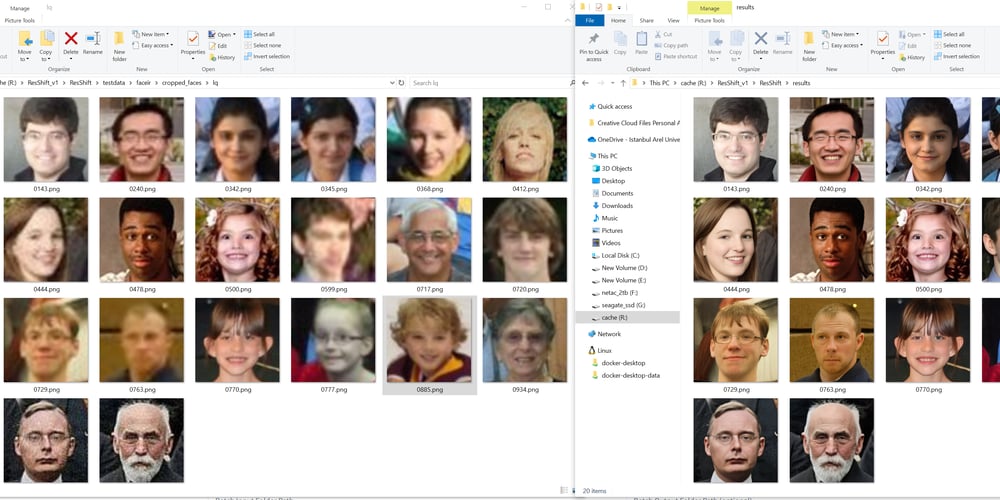
Task: Click ResShift_v1 breadcrumb in lq address bar
Action: (x=45, y=83)
